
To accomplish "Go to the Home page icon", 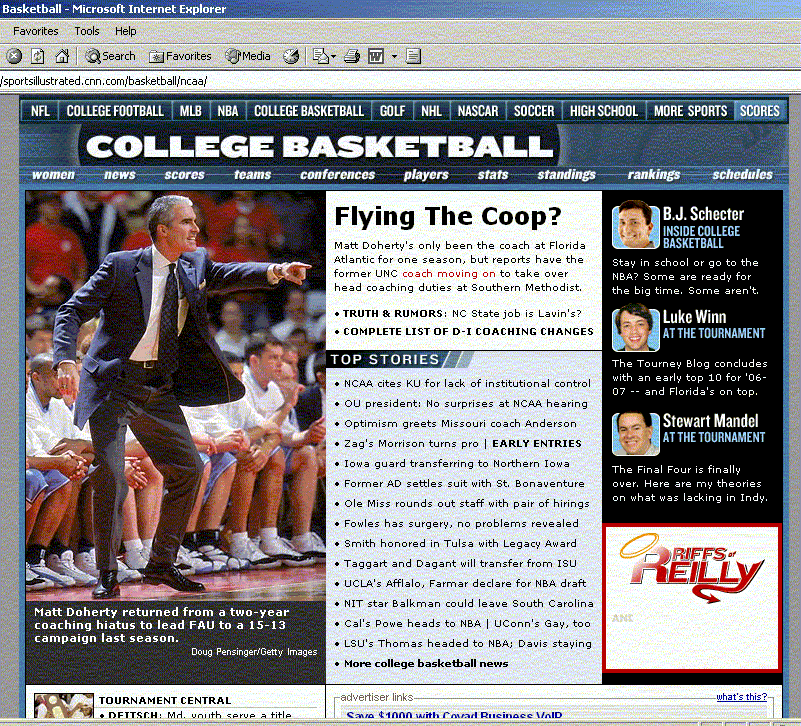I will pos(62,56).
